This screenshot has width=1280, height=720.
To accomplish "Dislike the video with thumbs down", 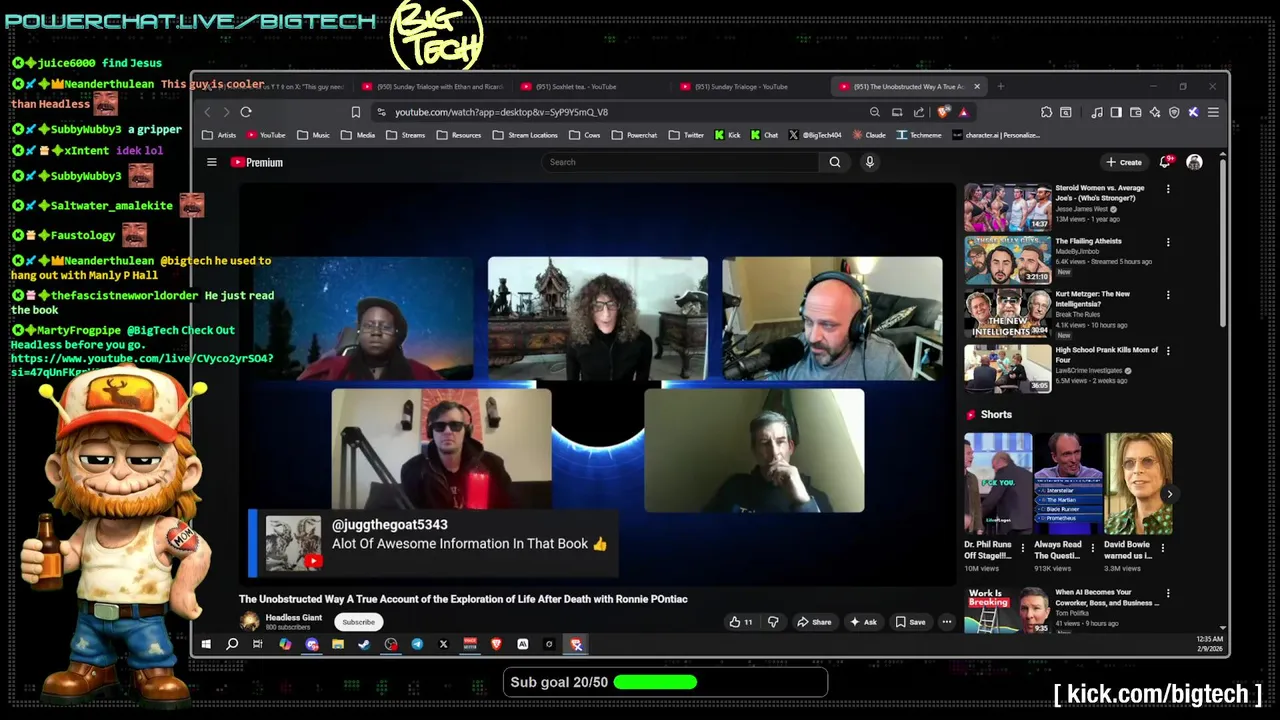I will point(772,622).
